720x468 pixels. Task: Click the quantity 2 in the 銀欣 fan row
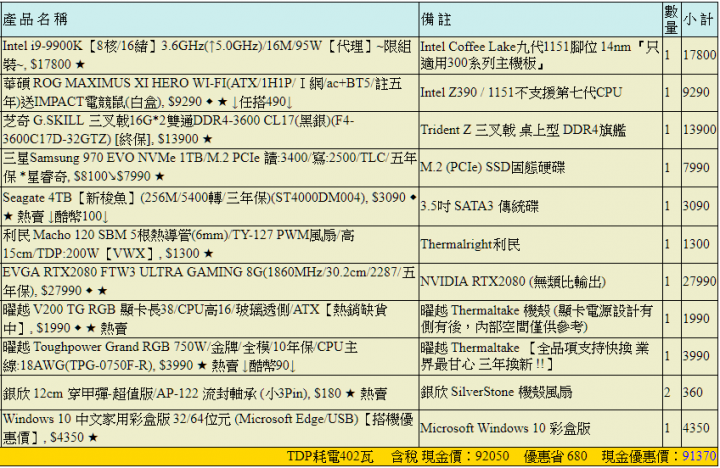click(671, 393)
